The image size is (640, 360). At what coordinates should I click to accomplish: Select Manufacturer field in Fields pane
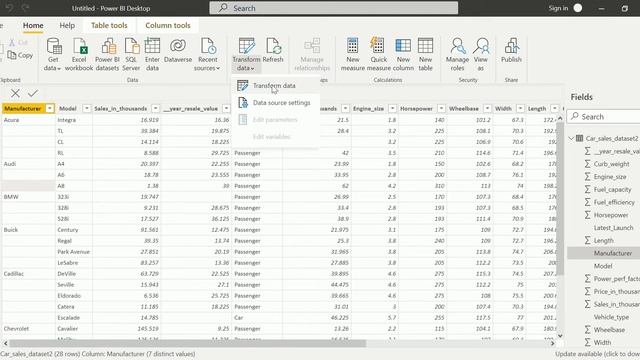pos(612,253)
